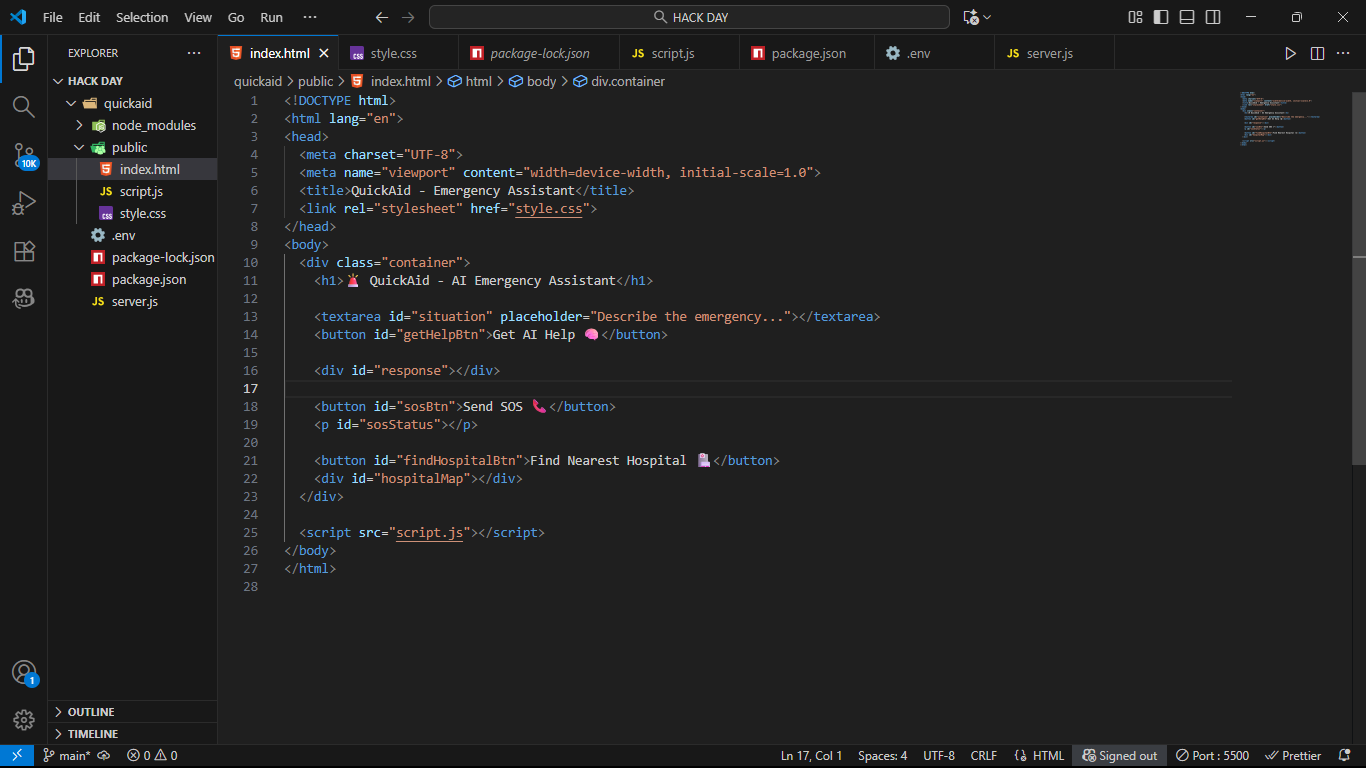Toggle the bottom Panel
The height and width of the screenshot is (768, 1366).
(1187, 17)
